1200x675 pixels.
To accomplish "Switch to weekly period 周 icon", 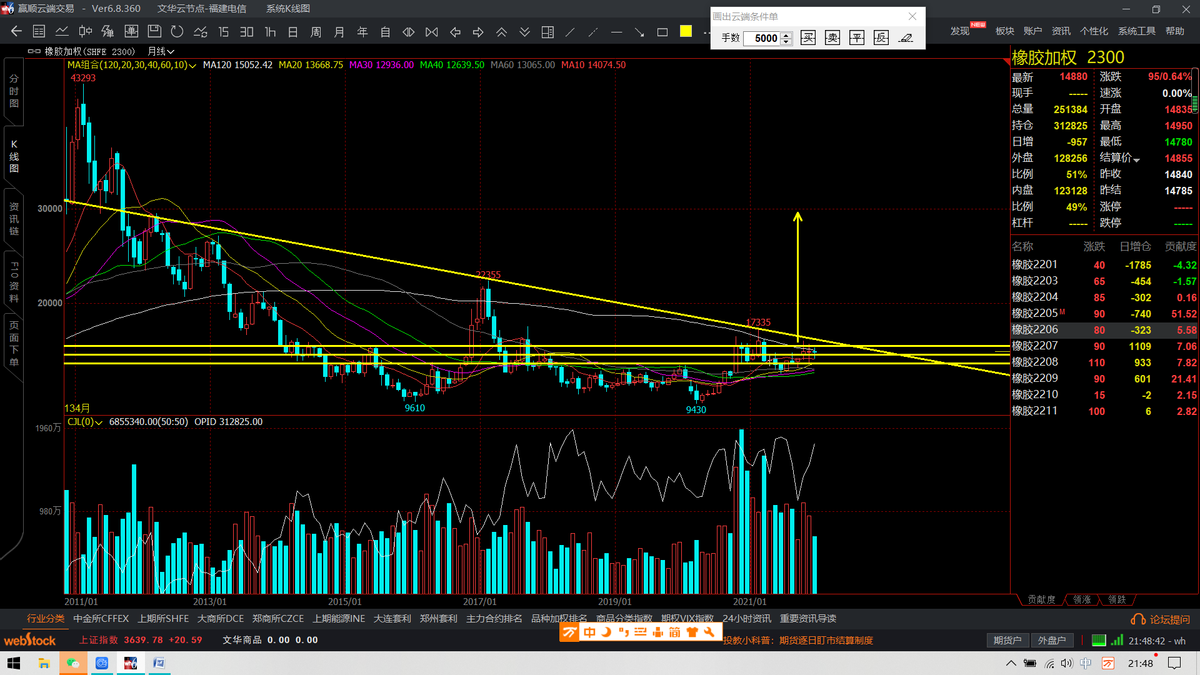I will pos(316,32).
